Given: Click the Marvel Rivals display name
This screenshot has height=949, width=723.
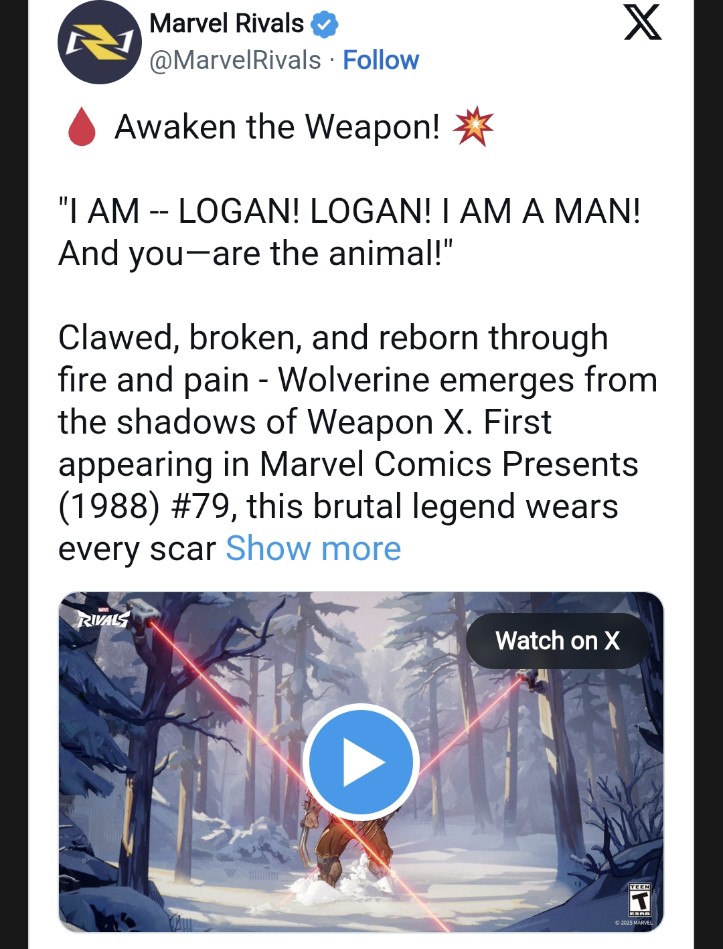Looking at the screenshot, I should tap(226, 24).
